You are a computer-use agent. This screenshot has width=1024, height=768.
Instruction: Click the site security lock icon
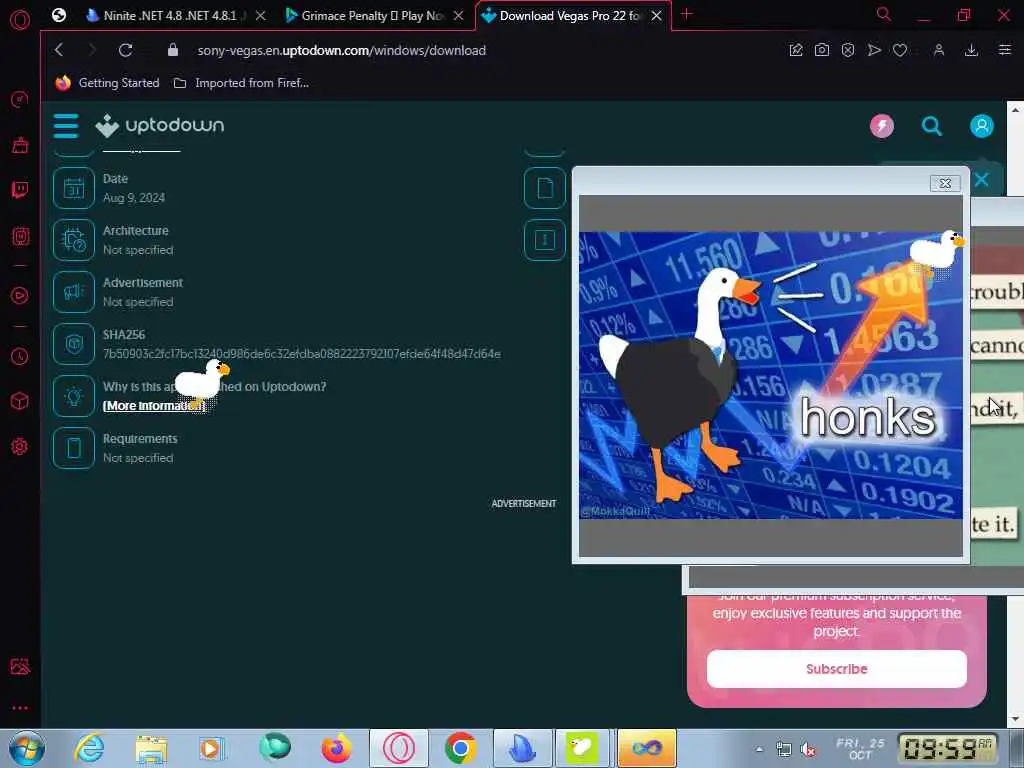[x=172, y=50]
